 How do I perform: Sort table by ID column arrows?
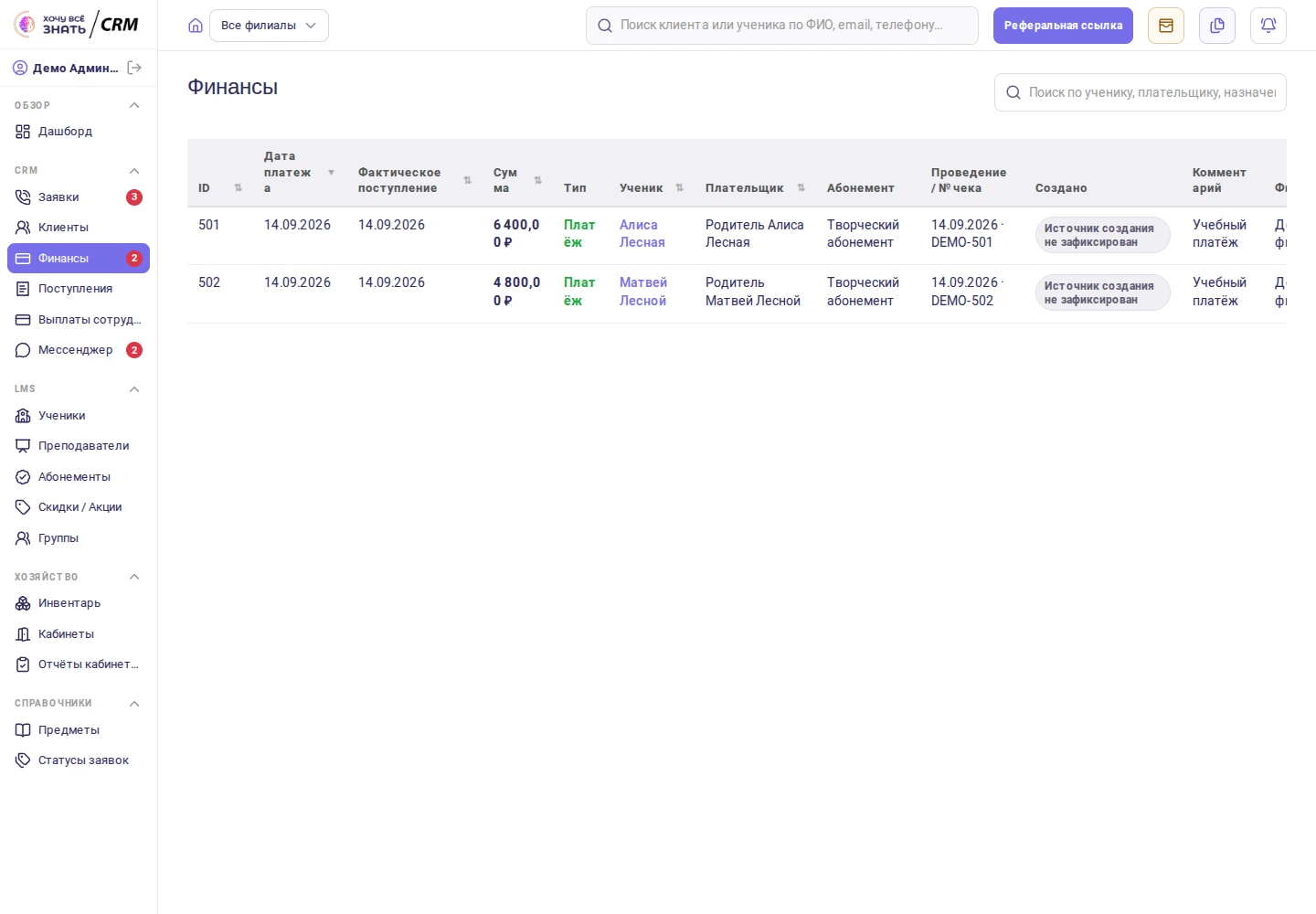coord(239,188)
